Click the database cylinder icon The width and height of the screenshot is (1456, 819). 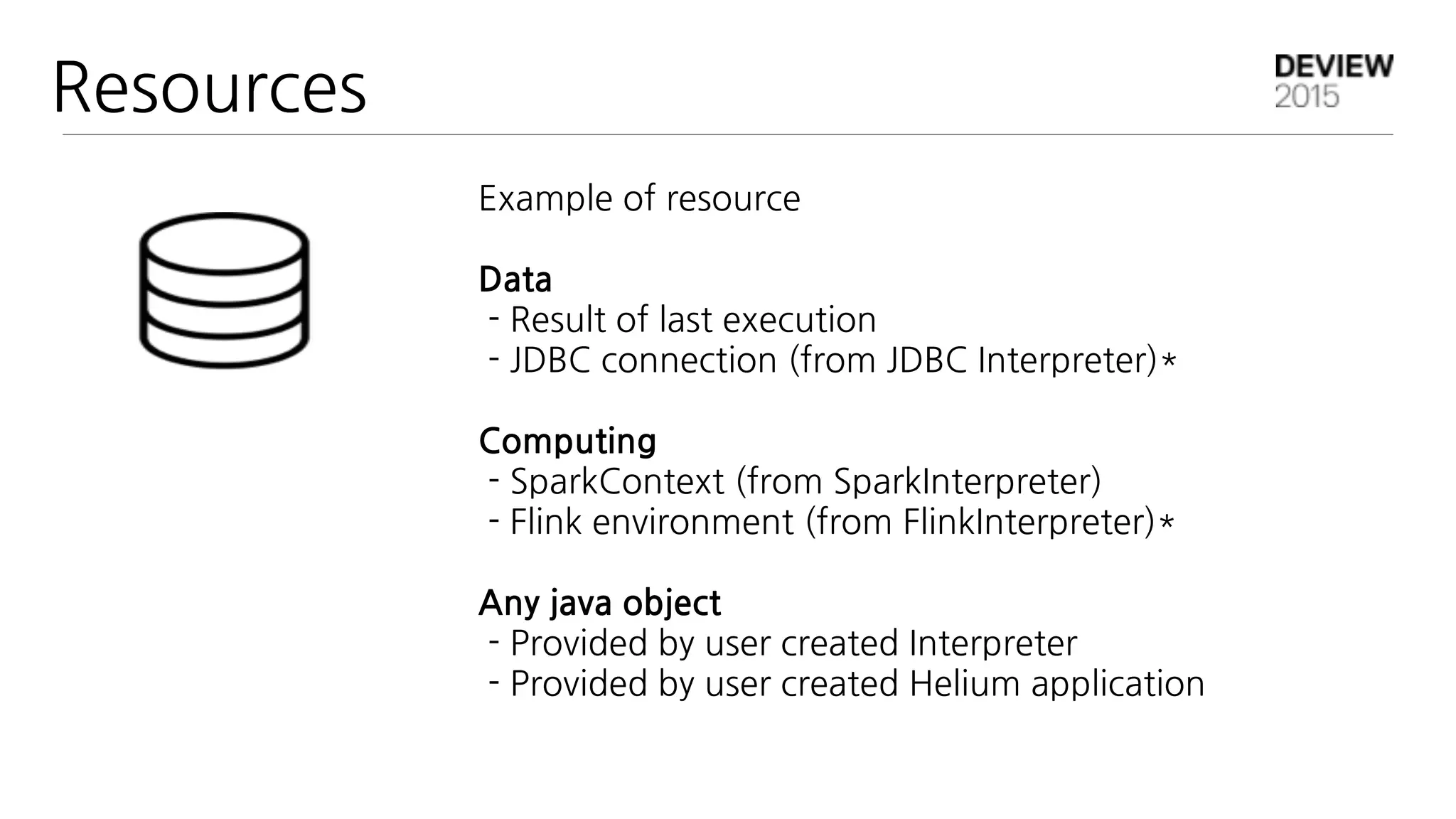click(224, 290)
